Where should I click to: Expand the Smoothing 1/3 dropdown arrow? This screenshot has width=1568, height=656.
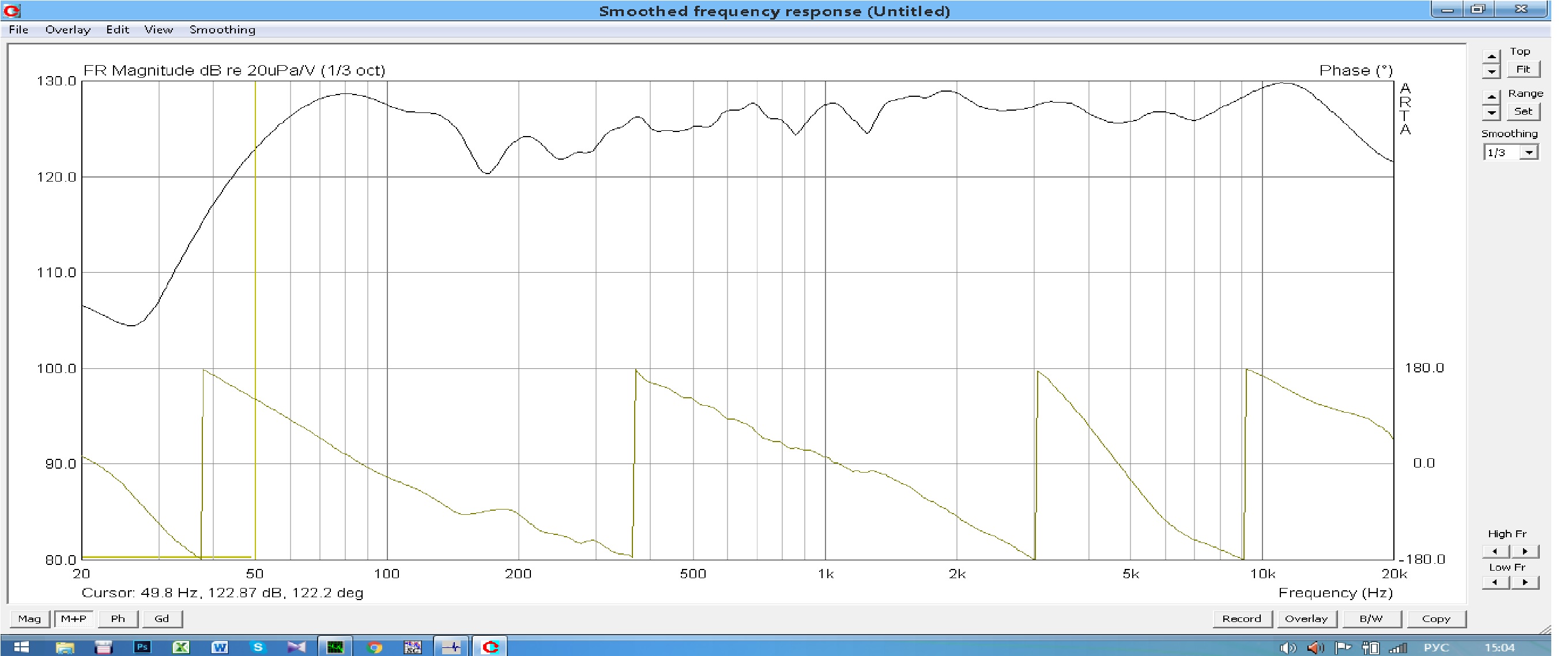(1528, 153)
